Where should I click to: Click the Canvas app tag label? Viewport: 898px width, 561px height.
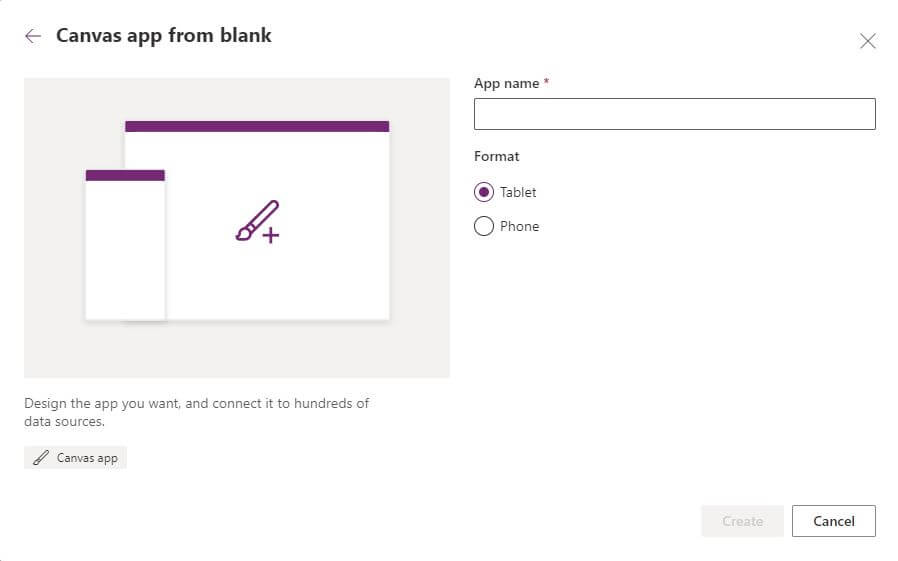point(87,458)
